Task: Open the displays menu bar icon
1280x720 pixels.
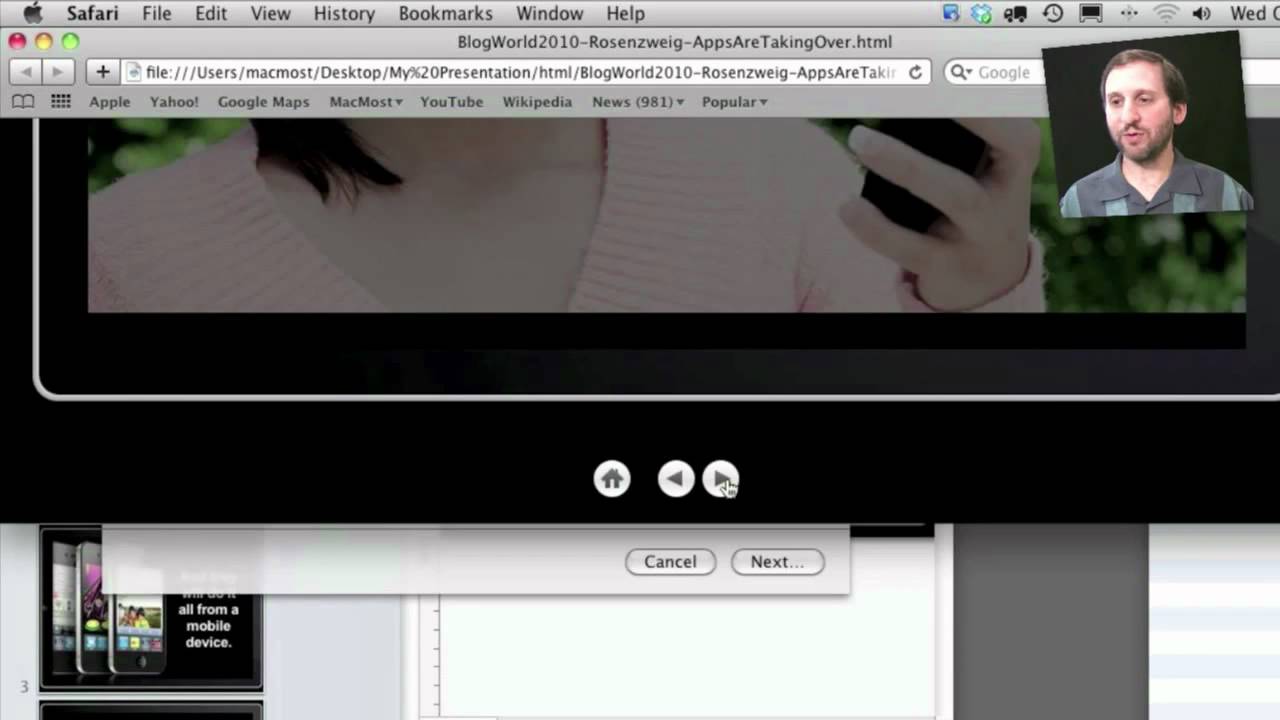Action: (x=1091, y=13)
